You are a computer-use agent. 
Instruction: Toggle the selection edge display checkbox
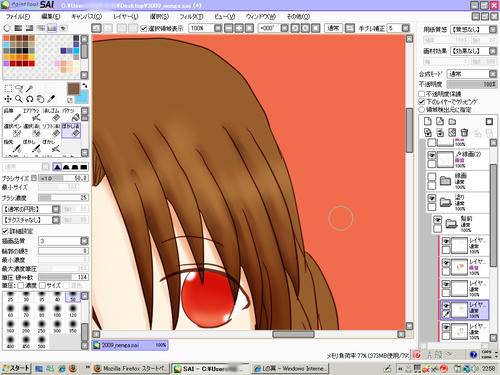(144, 28)
